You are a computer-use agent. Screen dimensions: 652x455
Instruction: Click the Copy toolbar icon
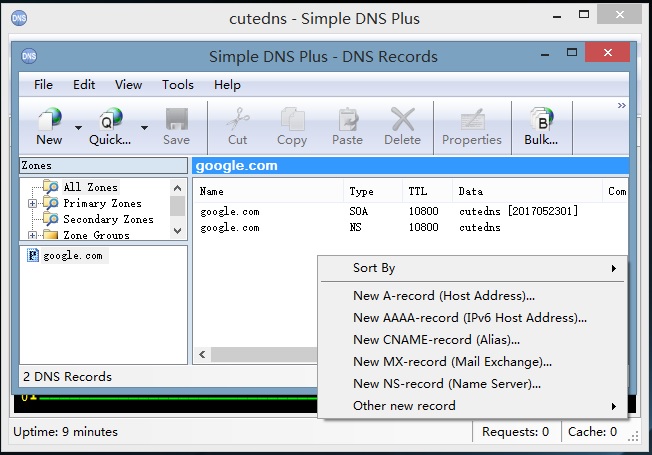point(292,119)
